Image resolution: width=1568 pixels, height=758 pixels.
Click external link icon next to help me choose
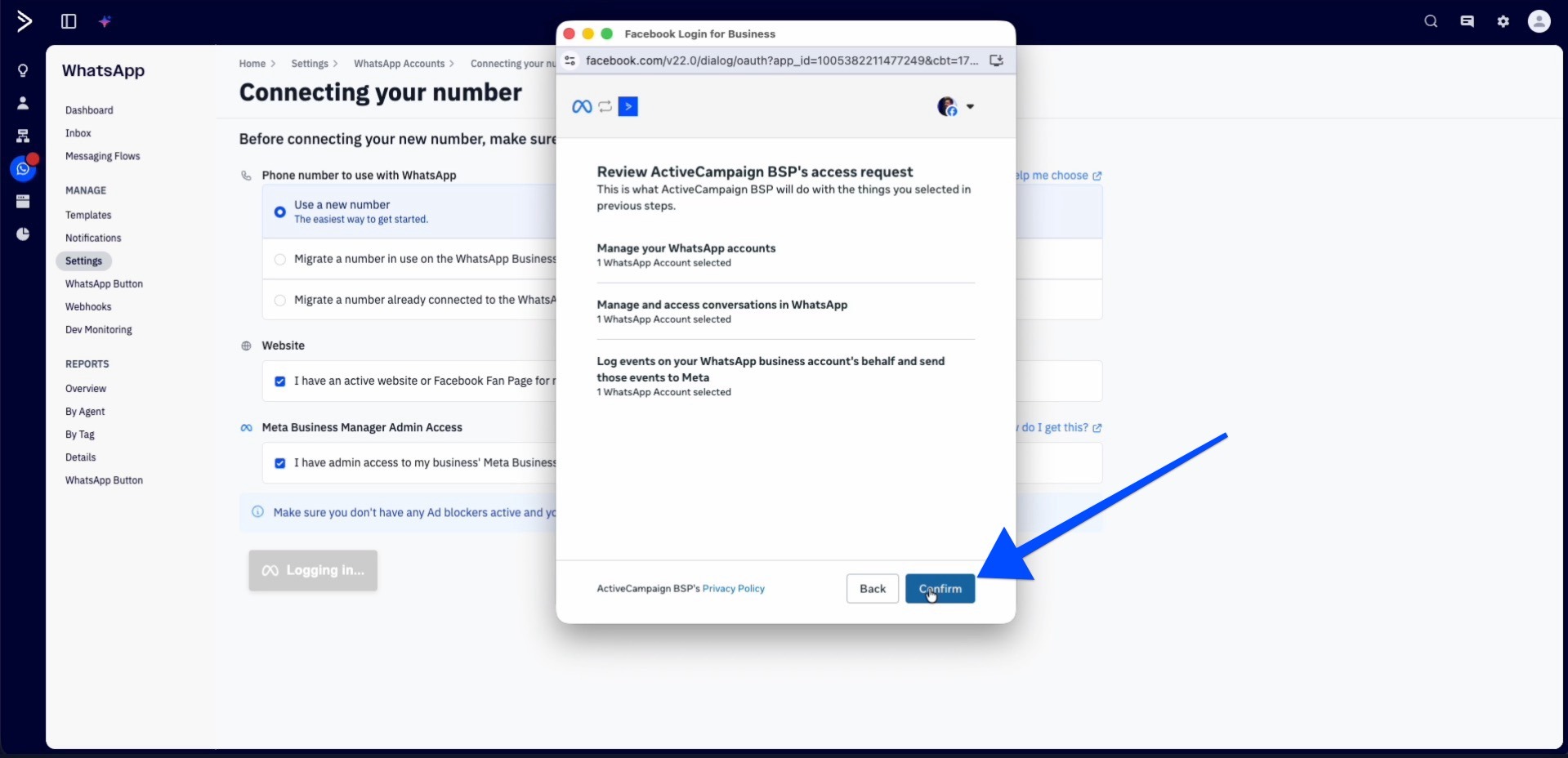point(1097,176)
